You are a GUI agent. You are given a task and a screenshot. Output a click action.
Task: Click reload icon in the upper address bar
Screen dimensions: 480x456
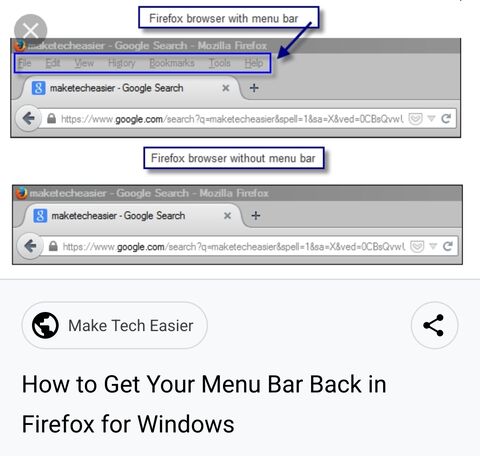[446, 118]
